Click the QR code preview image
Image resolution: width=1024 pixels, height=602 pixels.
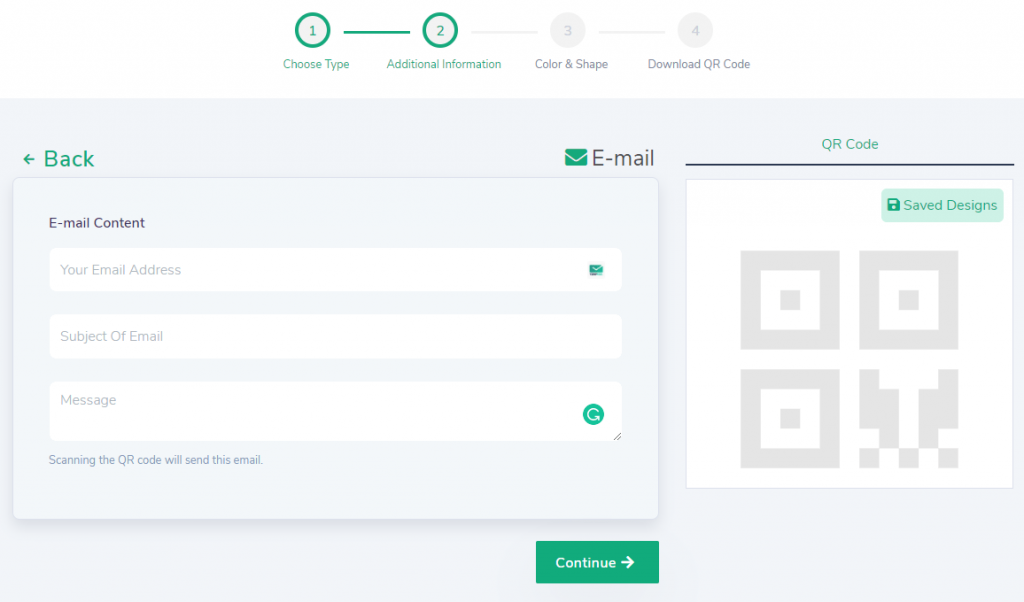click(849, 359)
